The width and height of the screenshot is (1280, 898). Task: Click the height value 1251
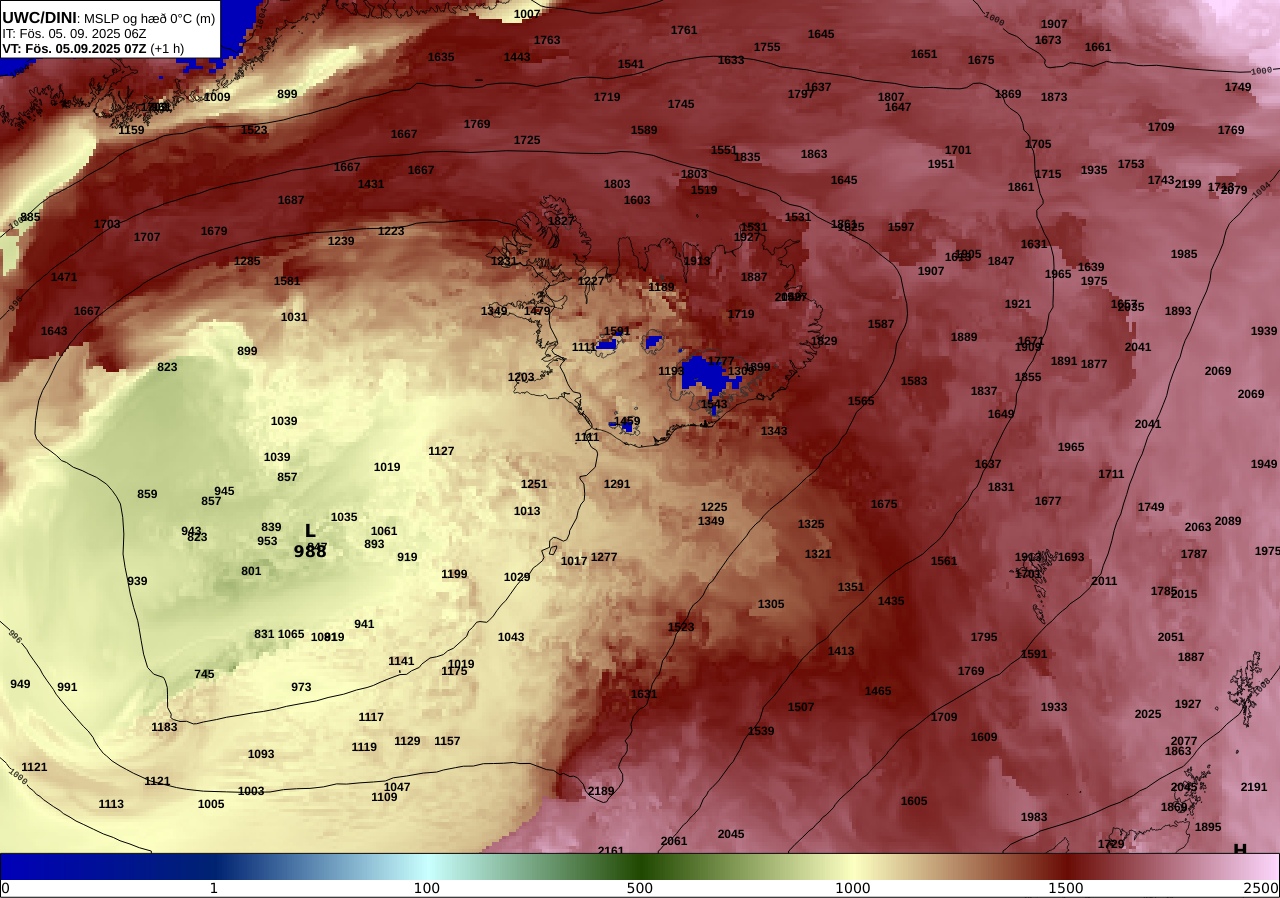pos(534,484)
